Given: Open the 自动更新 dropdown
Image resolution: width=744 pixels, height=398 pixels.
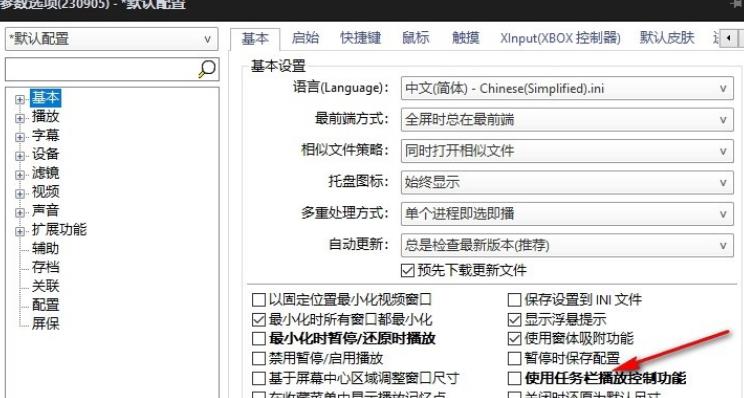Looking at the screenshot, I should [x=567, y=245].
